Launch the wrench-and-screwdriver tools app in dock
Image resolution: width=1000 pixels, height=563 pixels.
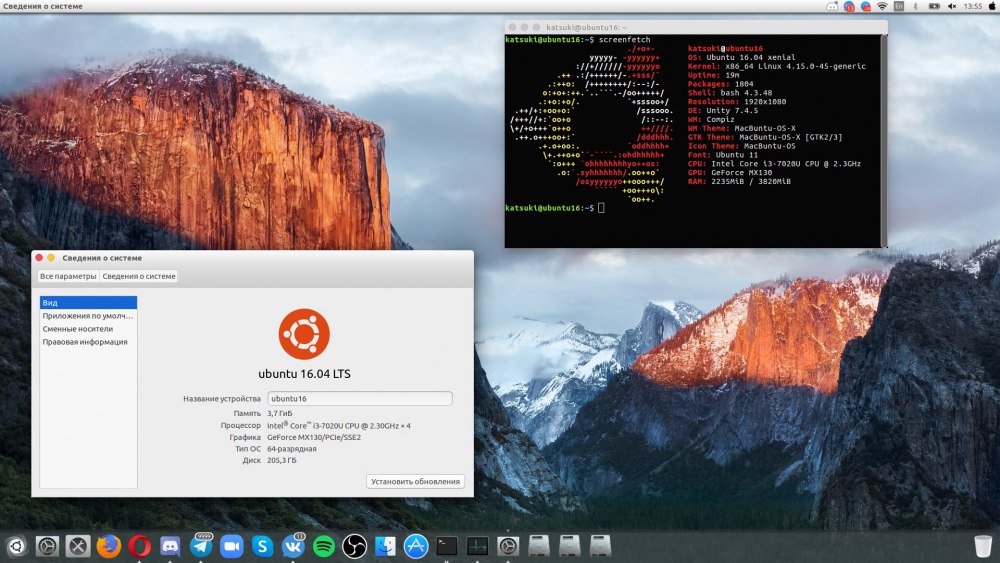[x=78, y=546]
